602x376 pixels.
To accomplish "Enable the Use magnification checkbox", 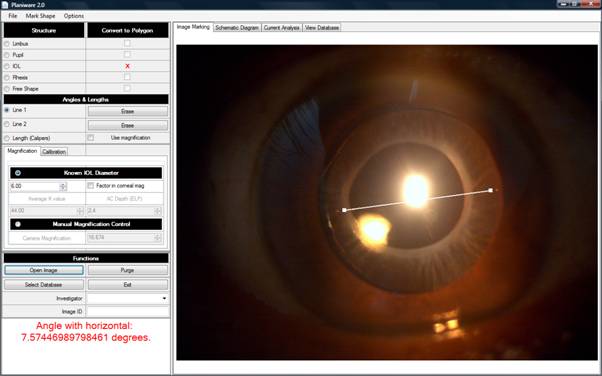I will click(91, 138).
